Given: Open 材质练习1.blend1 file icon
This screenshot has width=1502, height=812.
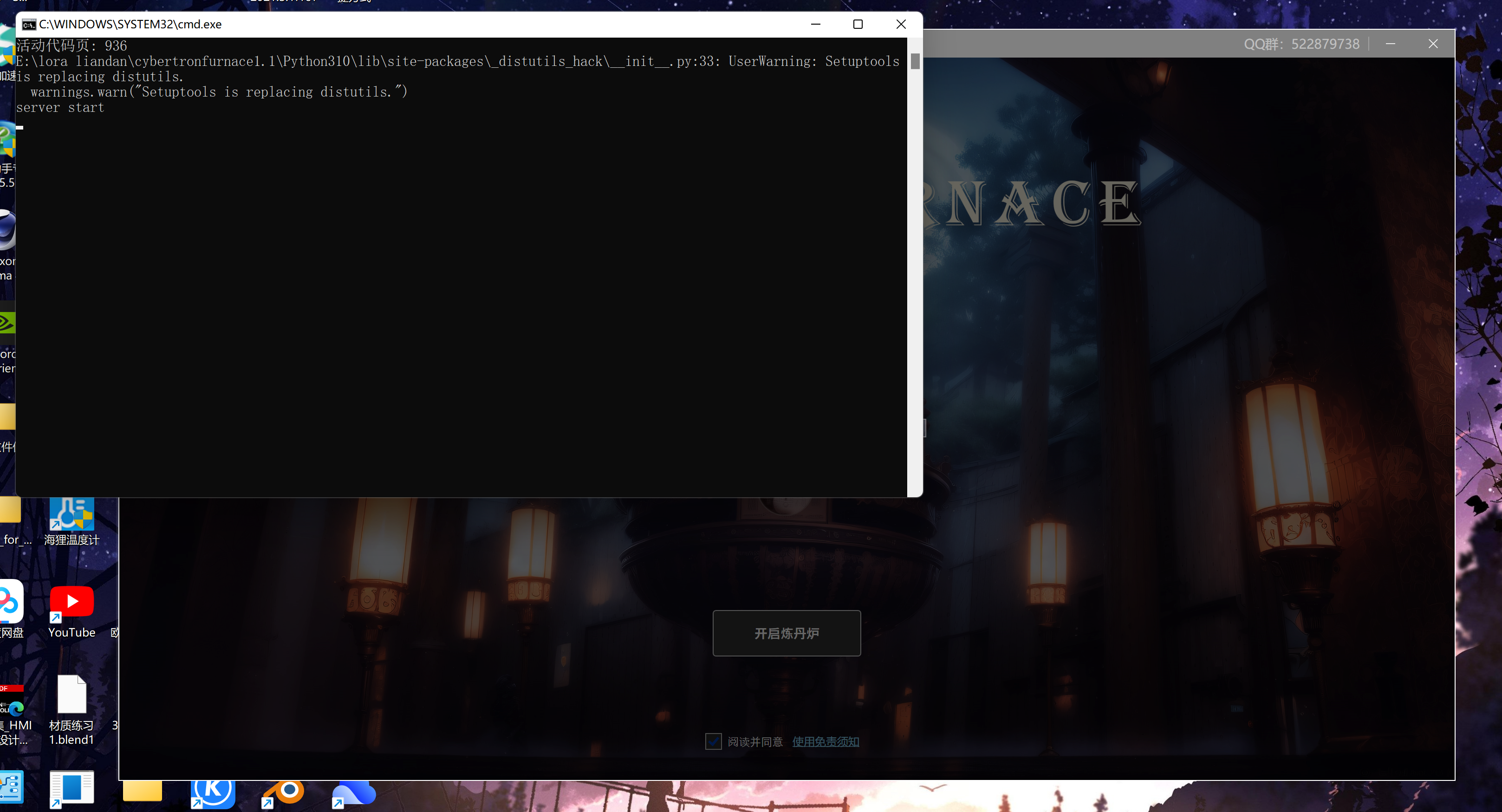Looking at the screenshot, I should coord(71,694).
